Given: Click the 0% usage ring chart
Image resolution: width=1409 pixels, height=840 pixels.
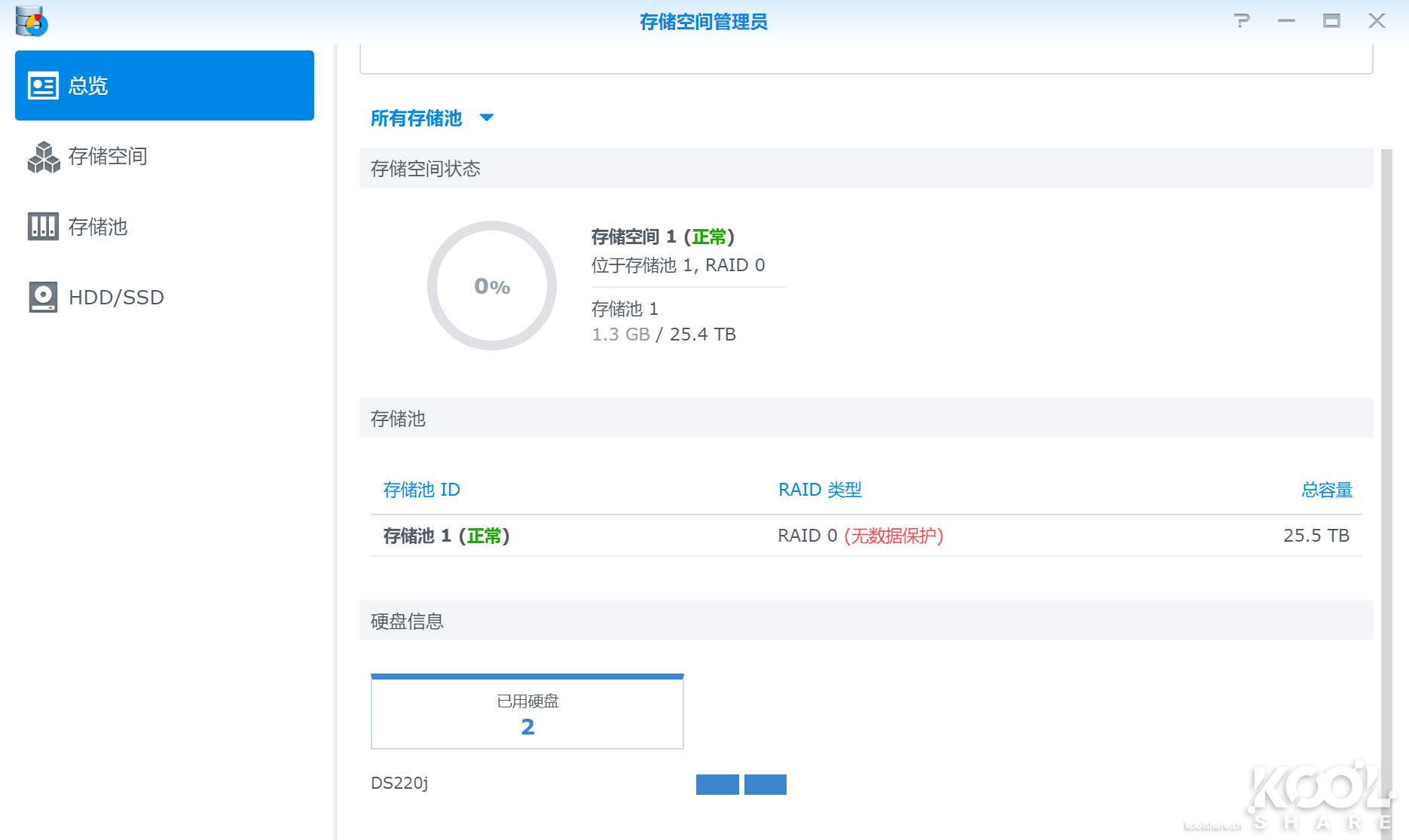Looking at the screenshot, I should click(x=492, y=286).
